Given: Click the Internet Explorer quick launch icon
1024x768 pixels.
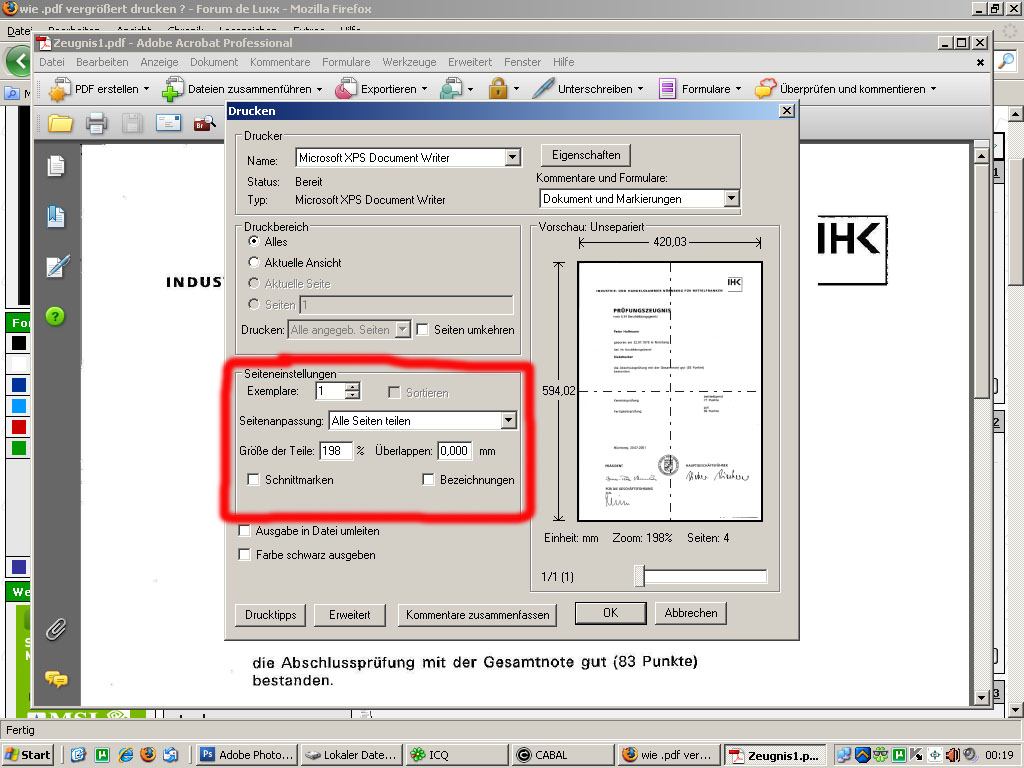Looking at the screenshot, I should (125, 755).
